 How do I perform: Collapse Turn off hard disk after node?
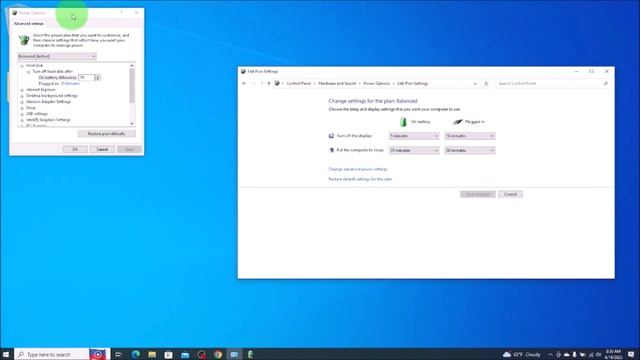pyautogui.click(x=29, y=72)
